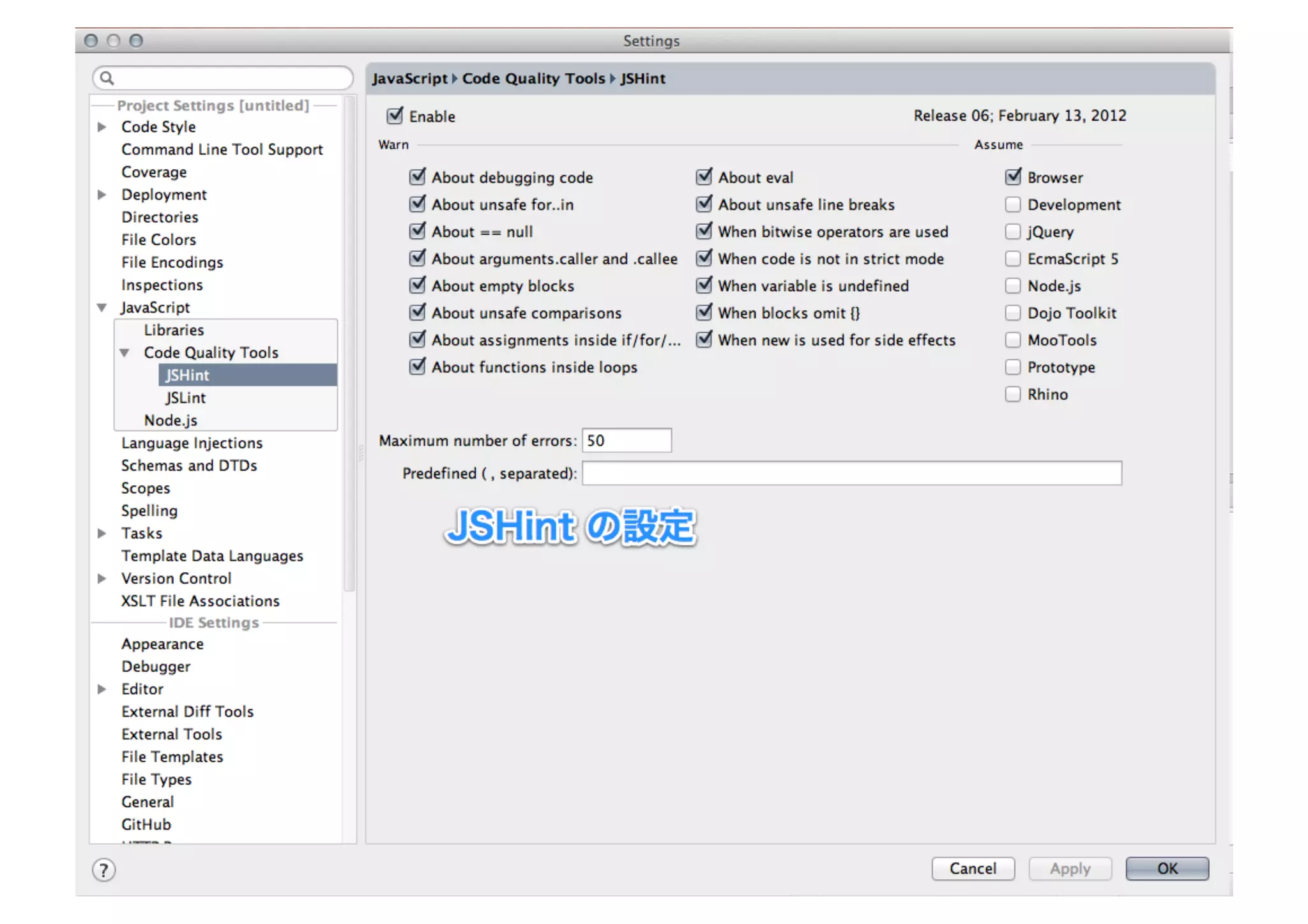The image size is (1308, 924).
Task: Select JSLint in settings tree
Action: [x=185, y=398]
